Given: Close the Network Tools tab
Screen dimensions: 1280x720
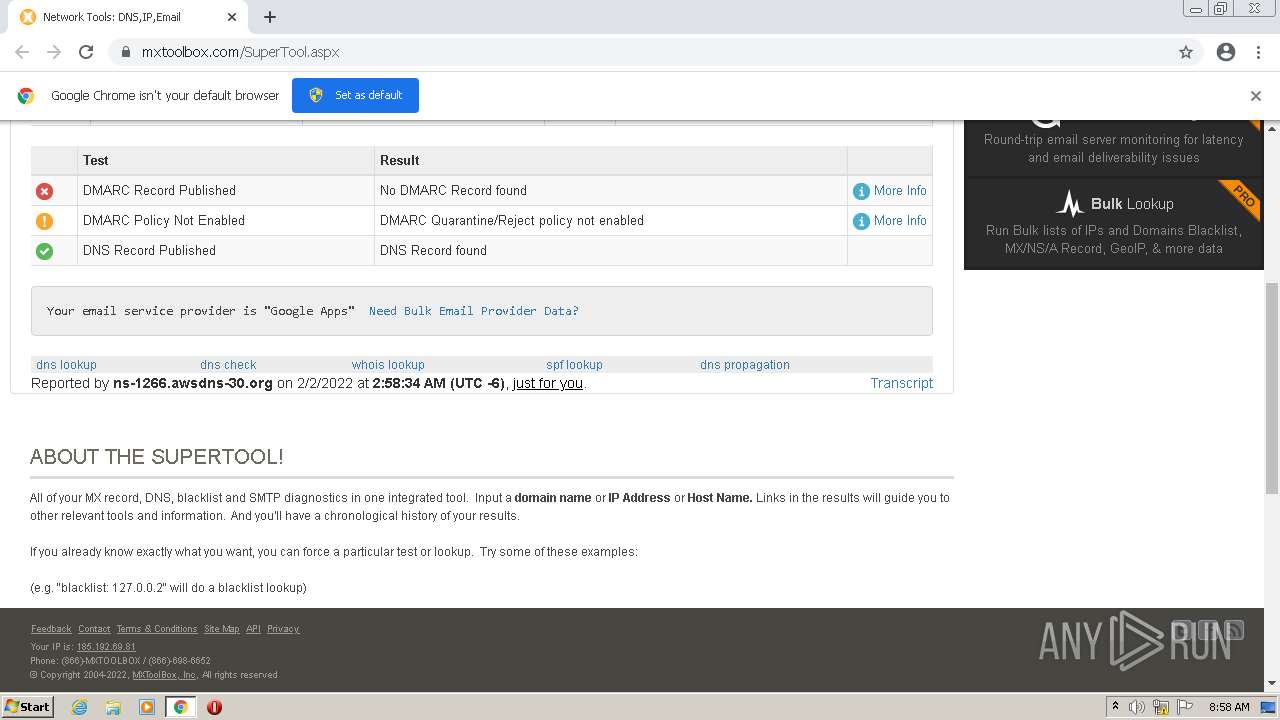Looking at the screenshot, I should pos(232,17).
